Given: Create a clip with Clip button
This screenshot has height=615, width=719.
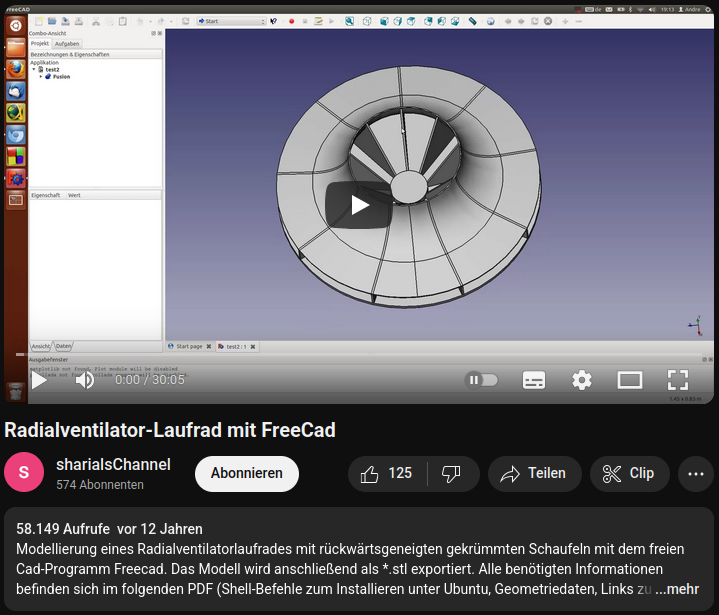Looking at the screenshot, I should click(x=629, y=474).
